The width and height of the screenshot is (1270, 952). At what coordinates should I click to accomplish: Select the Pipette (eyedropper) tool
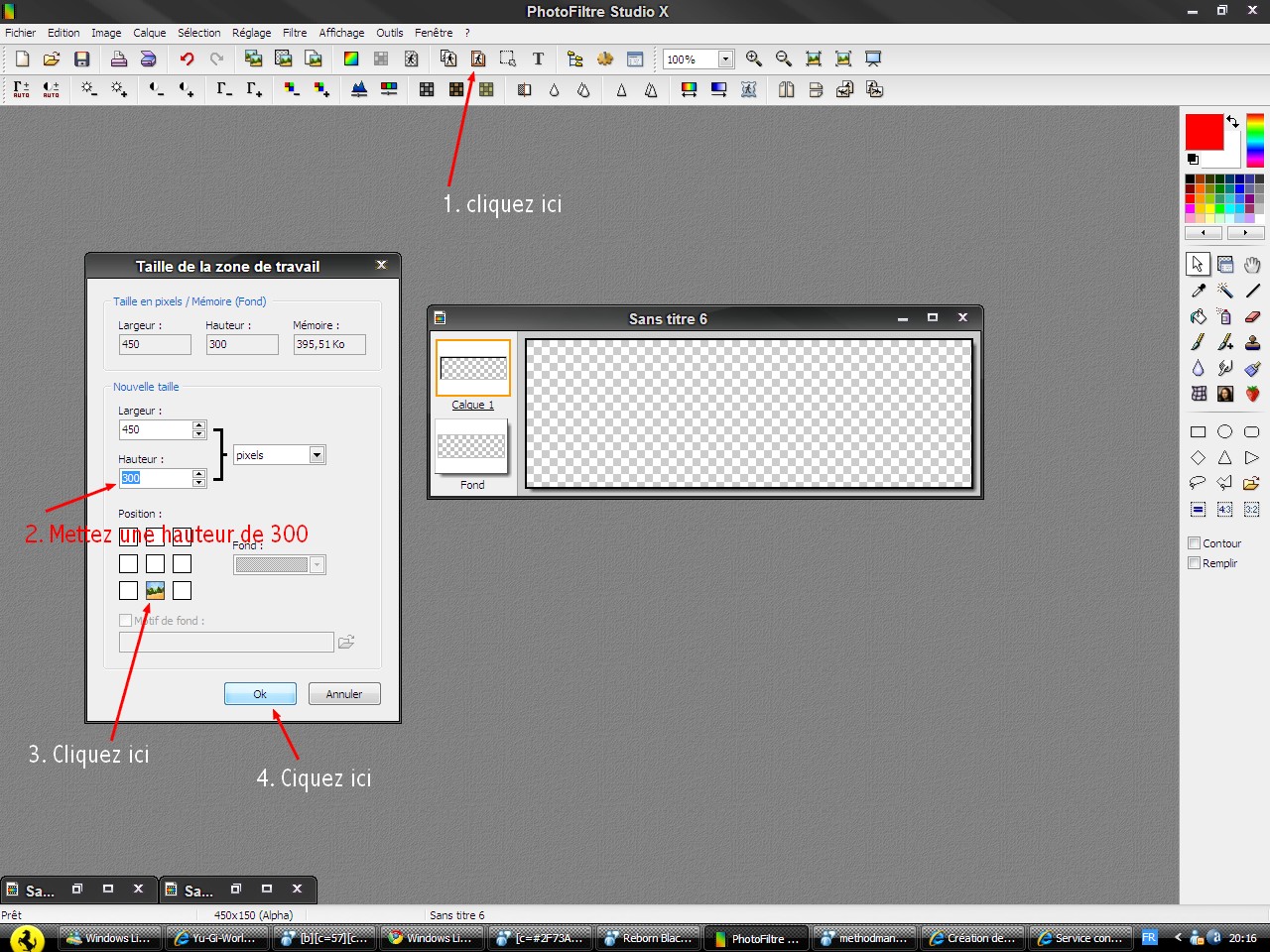click(1199, 291)
